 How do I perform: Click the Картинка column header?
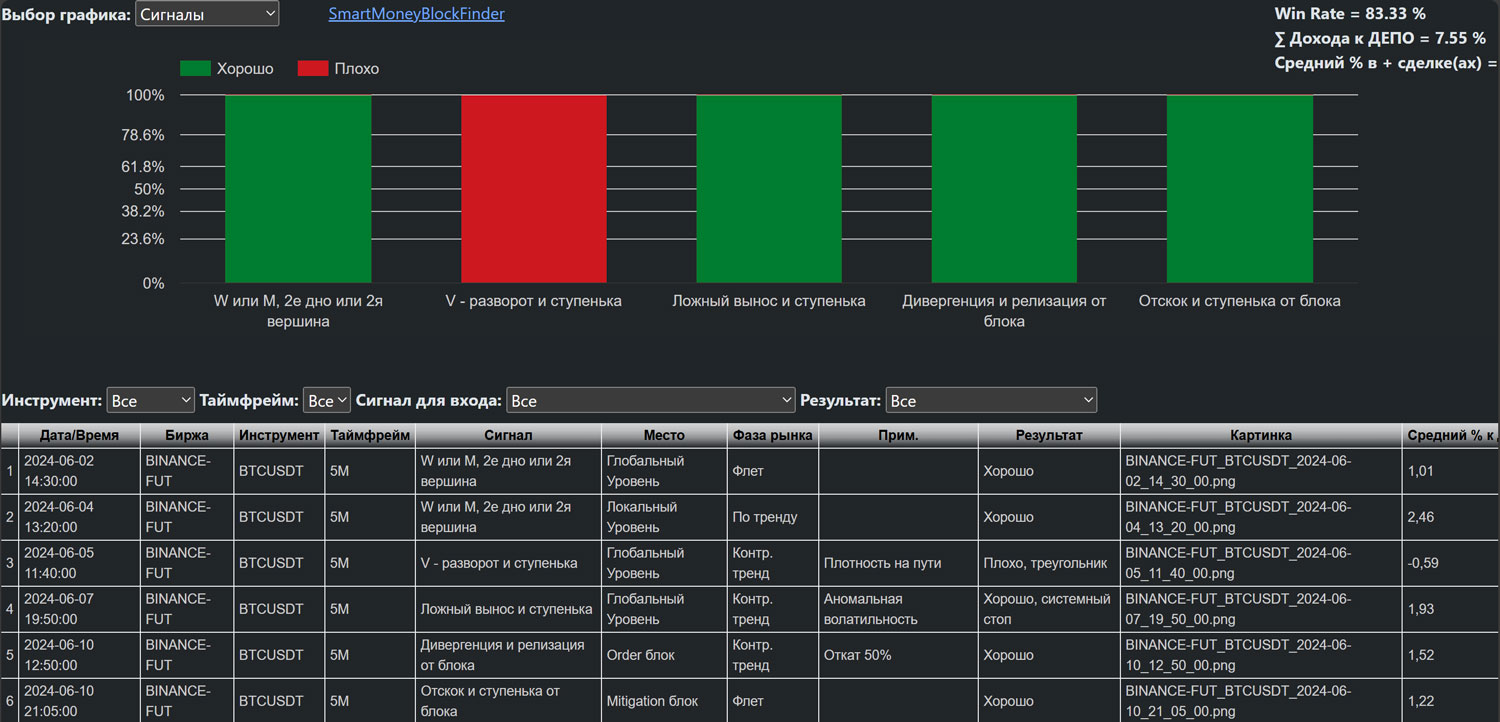(x=1261, y=435)
